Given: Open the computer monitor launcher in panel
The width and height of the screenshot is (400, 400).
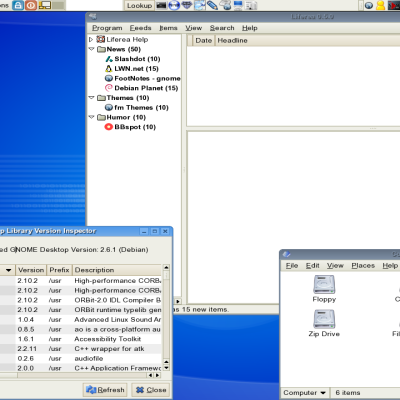Looking at the screenshot, I should [x=238, y=5].
